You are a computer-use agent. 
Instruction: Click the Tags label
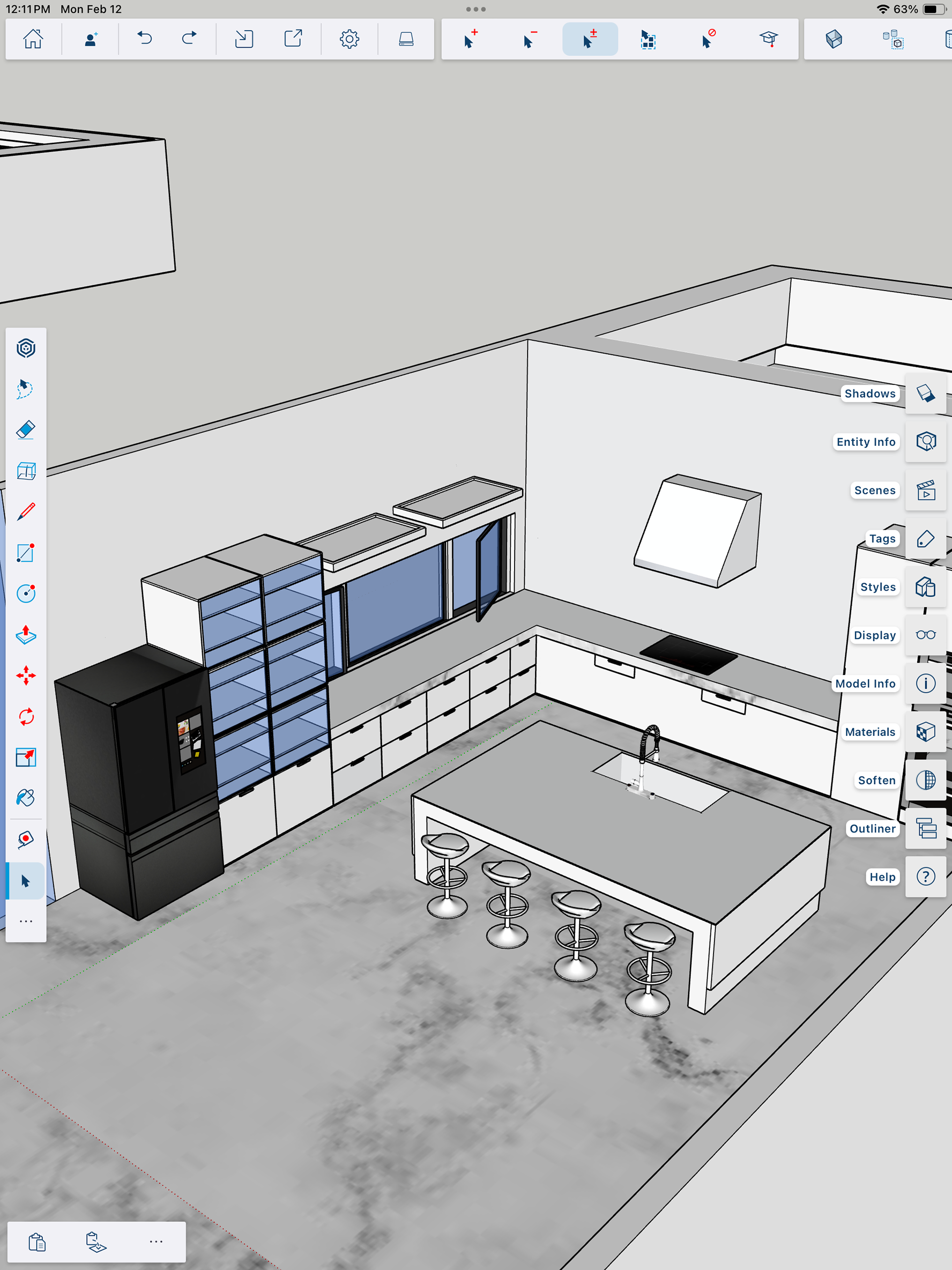coord(882,539)
